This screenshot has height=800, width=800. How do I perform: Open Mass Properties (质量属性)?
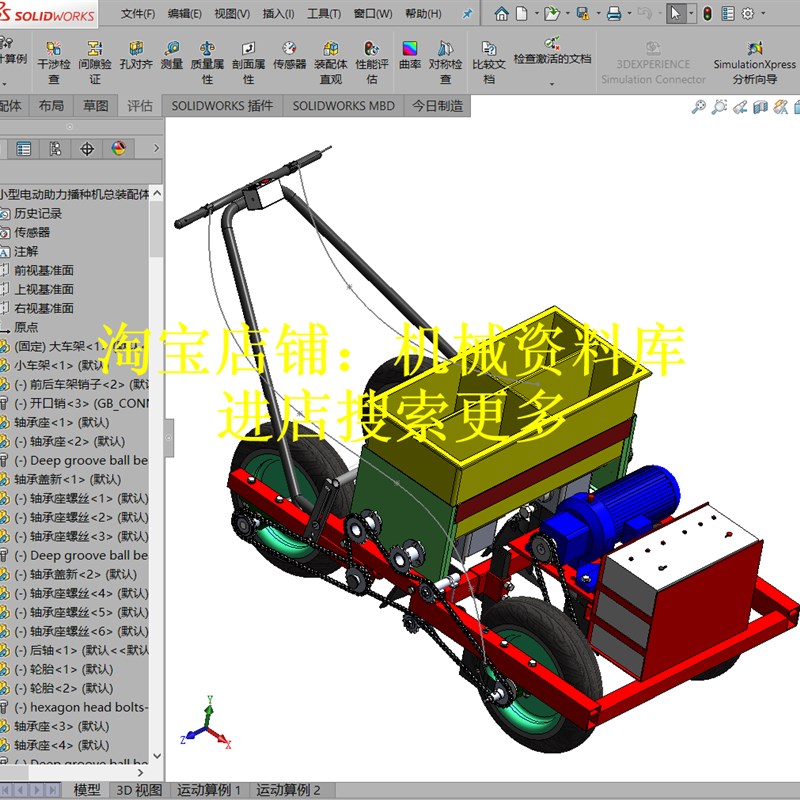point(207,62)
